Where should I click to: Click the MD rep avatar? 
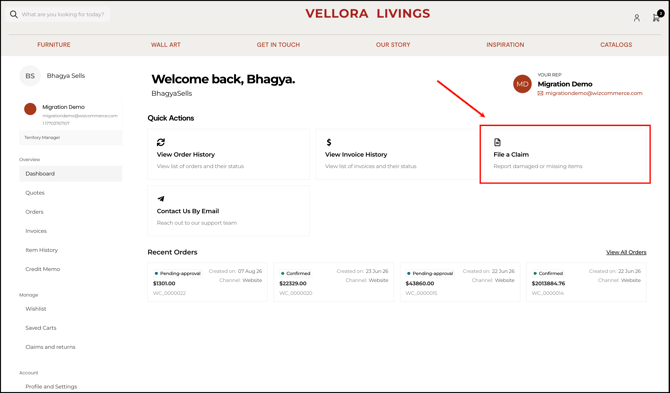[522, 84]
